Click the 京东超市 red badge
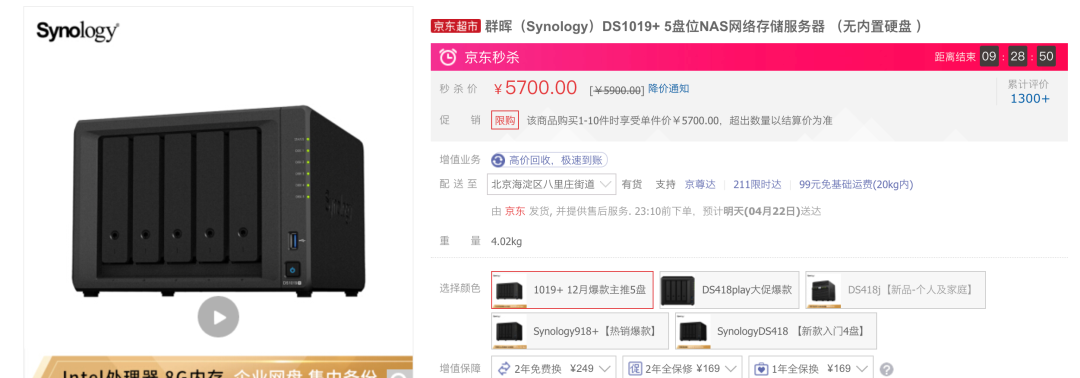The width and height of the screenshot is (1080, 378). (x=455, y=26)
